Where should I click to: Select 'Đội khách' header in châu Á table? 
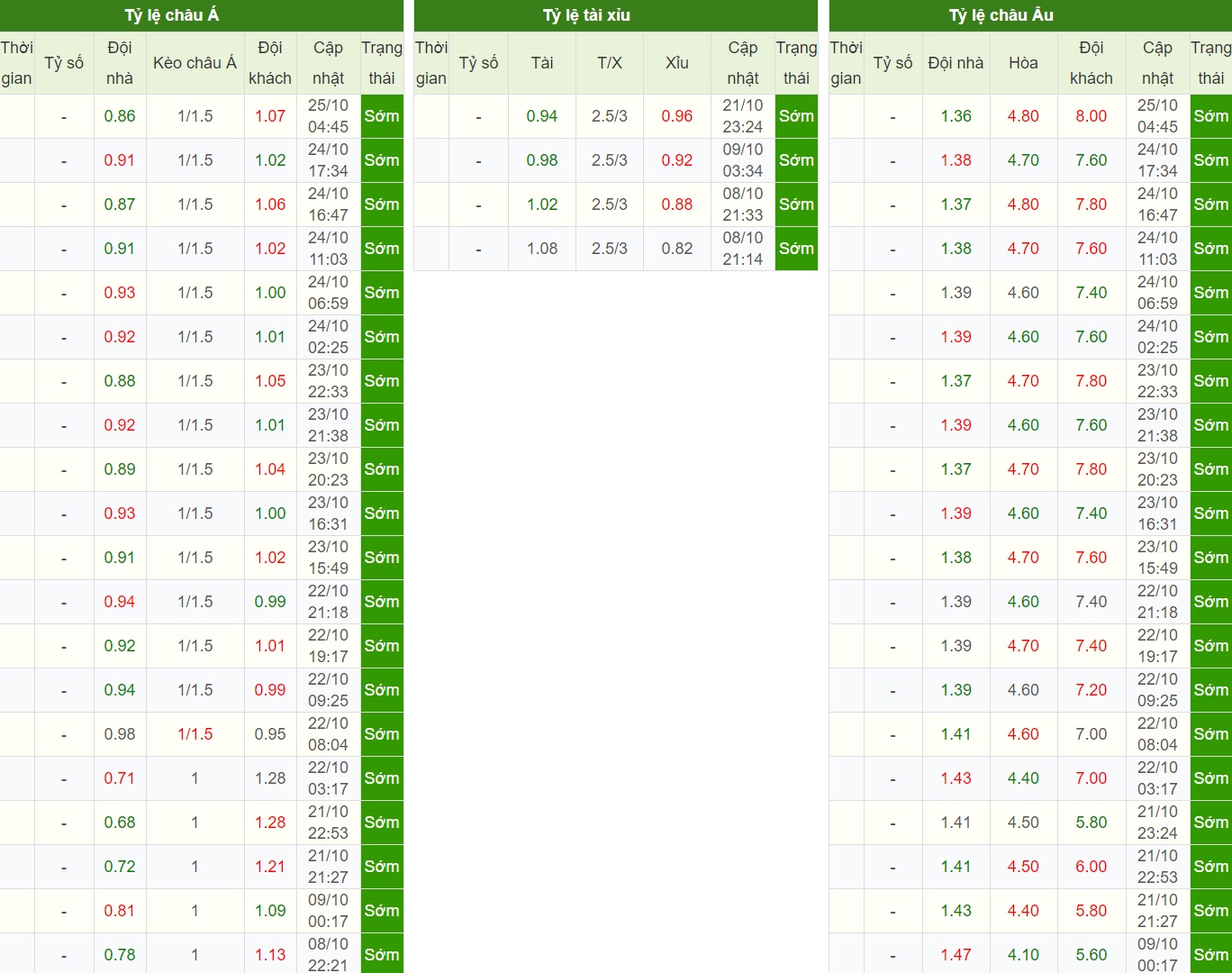point(270,63)
